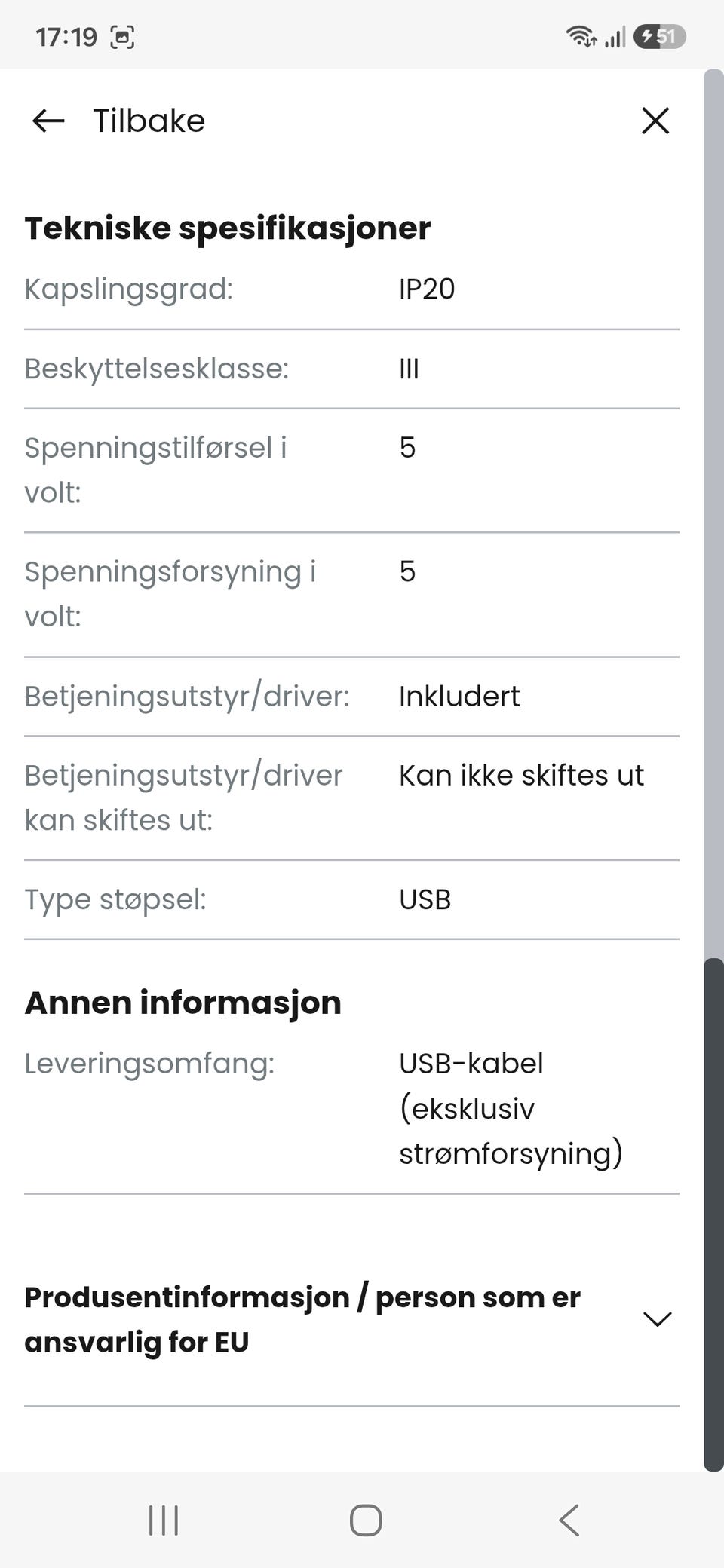Screen dimensions: 724x1568
Task: Select the Type støpsel USB row
Action: [351, 900]
